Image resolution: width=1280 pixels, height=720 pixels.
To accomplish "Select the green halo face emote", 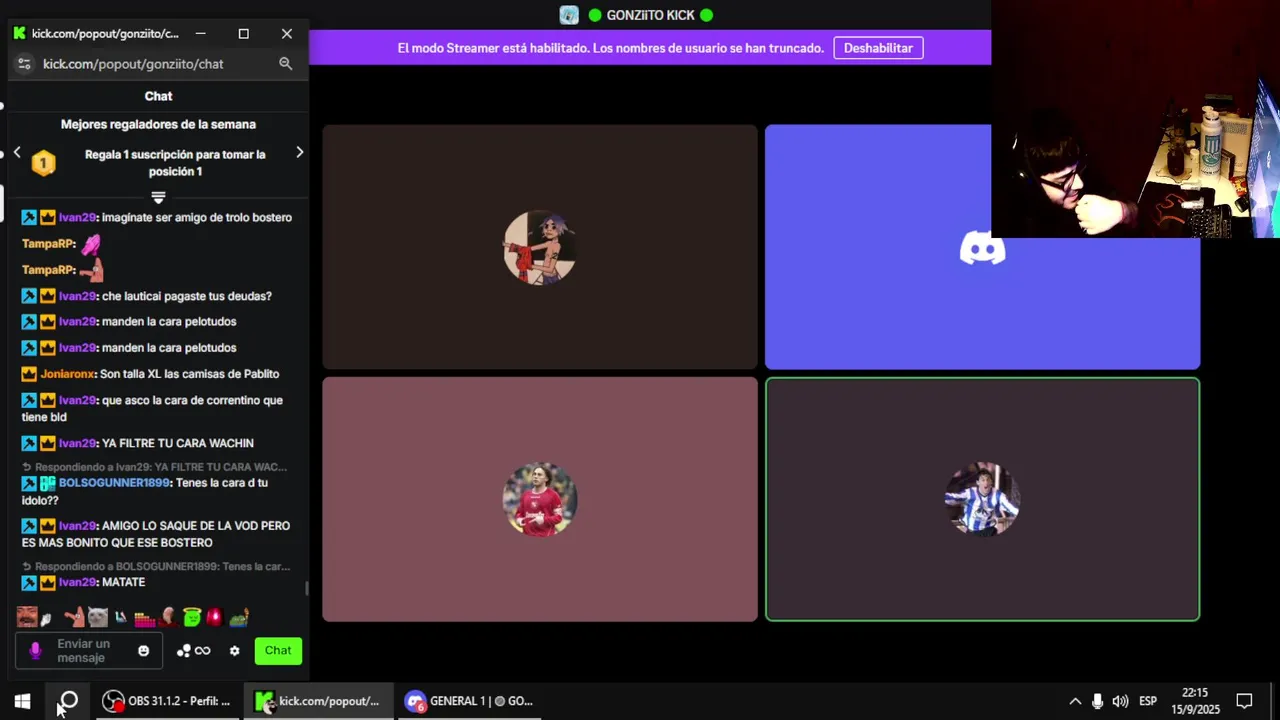I will tap(192, 617).
